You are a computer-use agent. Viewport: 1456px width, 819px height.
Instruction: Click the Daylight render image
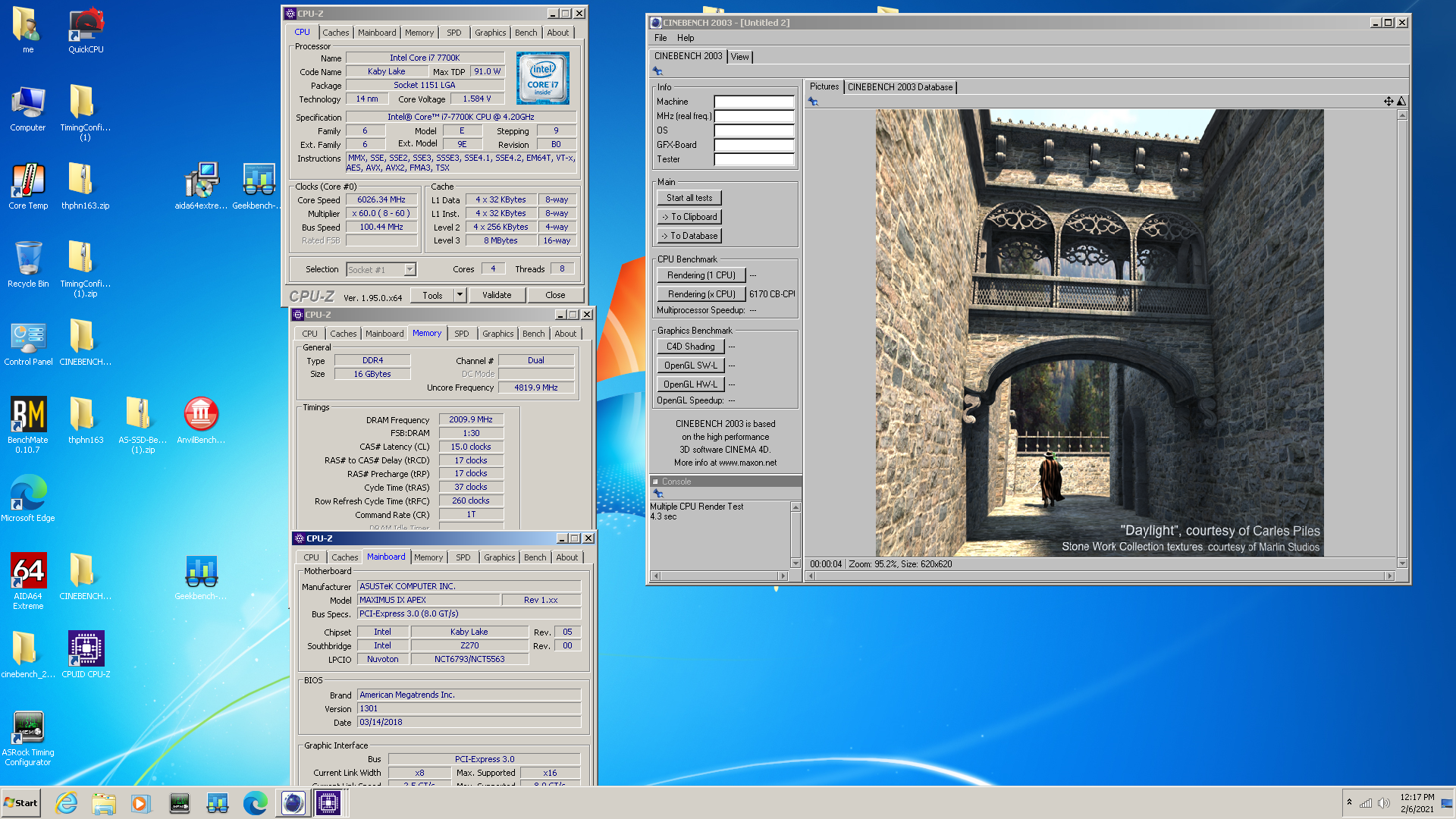1100,333
